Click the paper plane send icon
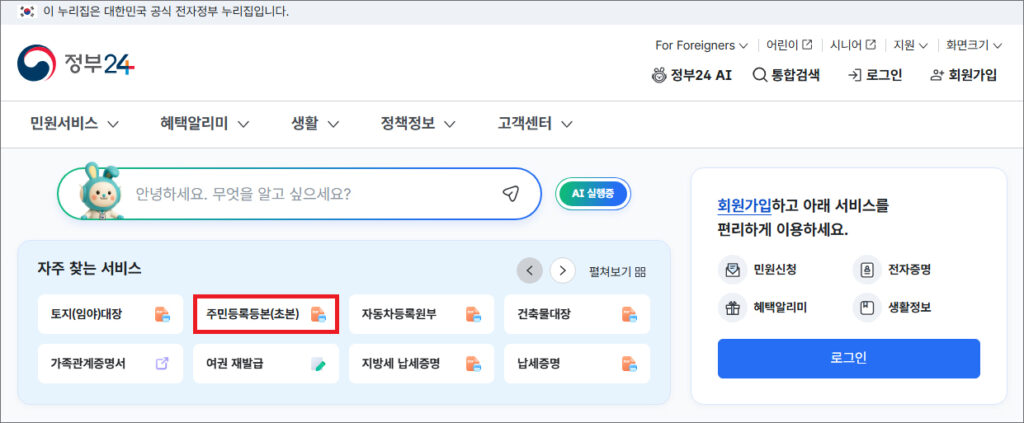This screenshot has height=423, width=1024. (511, 193)
